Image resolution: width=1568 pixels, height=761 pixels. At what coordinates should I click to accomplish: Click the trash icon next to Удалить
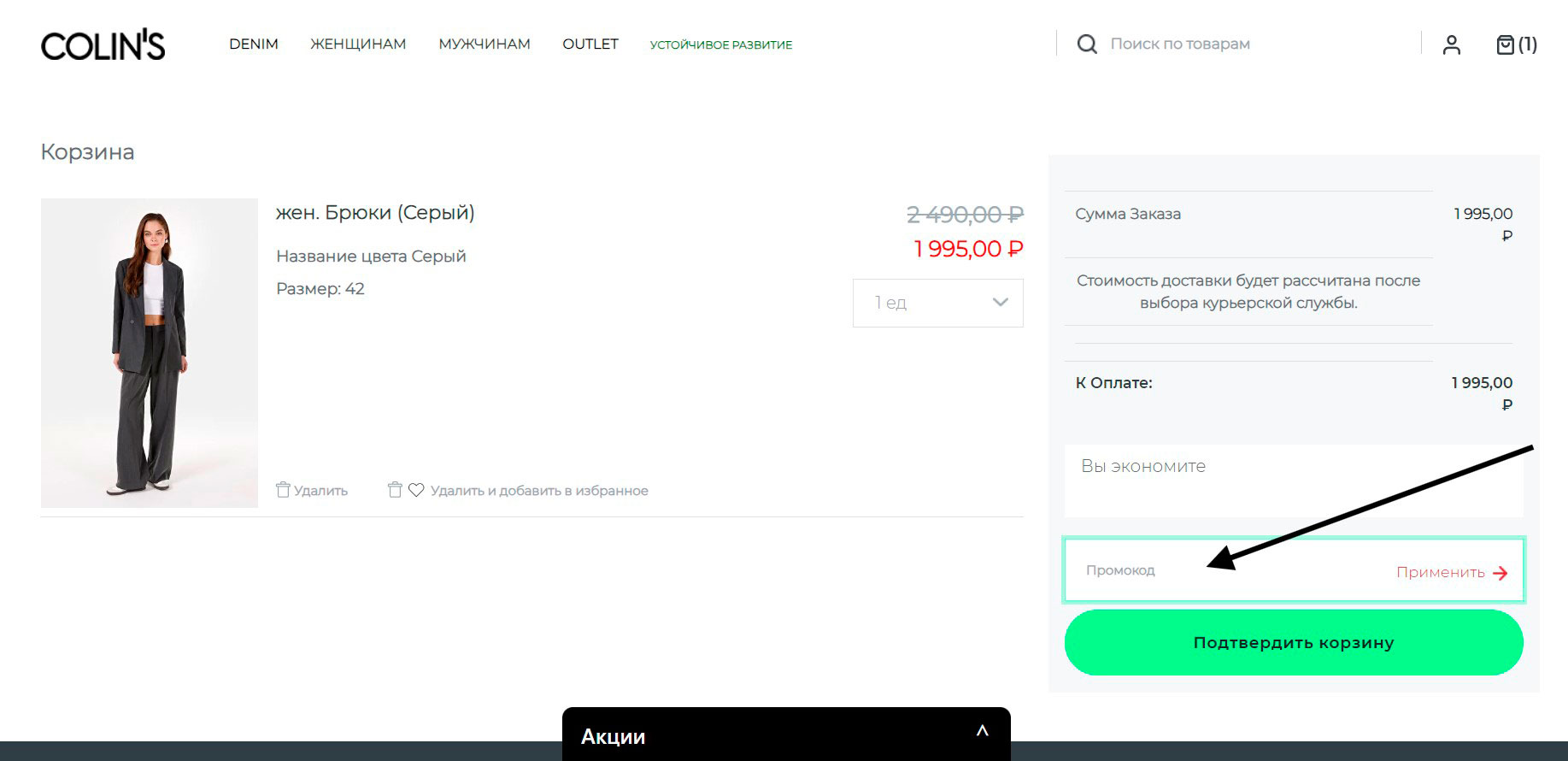pos(283,490)
